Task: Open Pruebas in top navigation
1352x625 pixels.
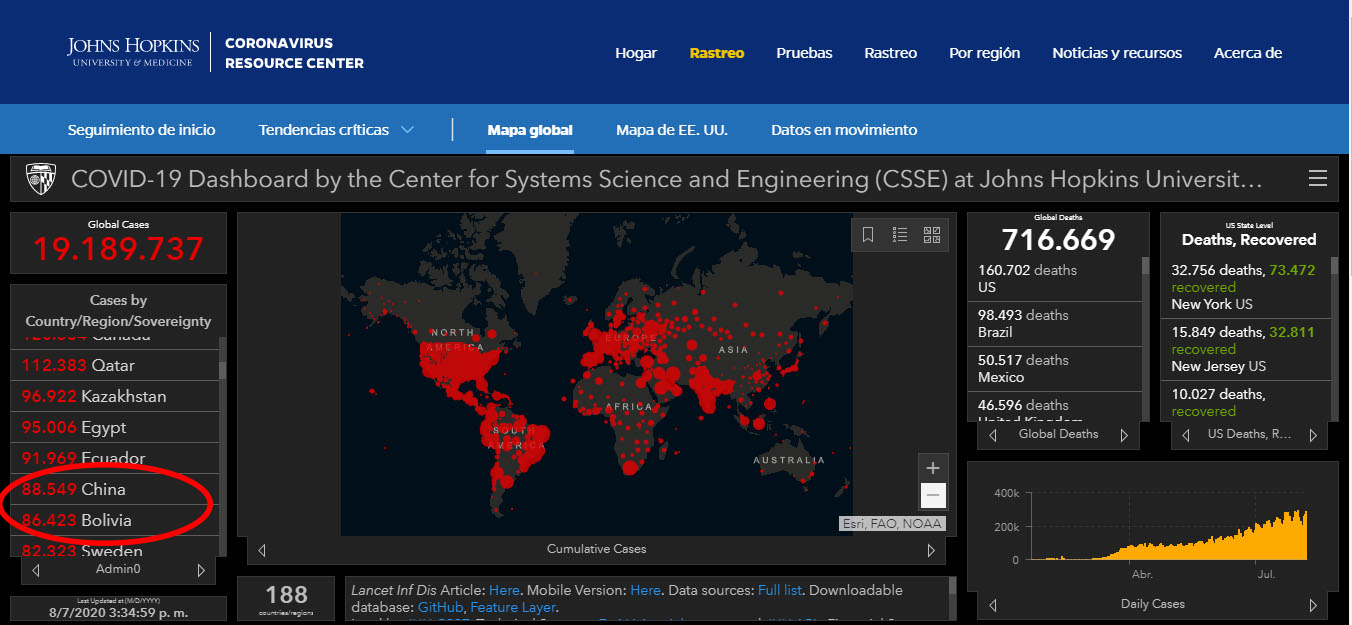Action: (804, 53)
